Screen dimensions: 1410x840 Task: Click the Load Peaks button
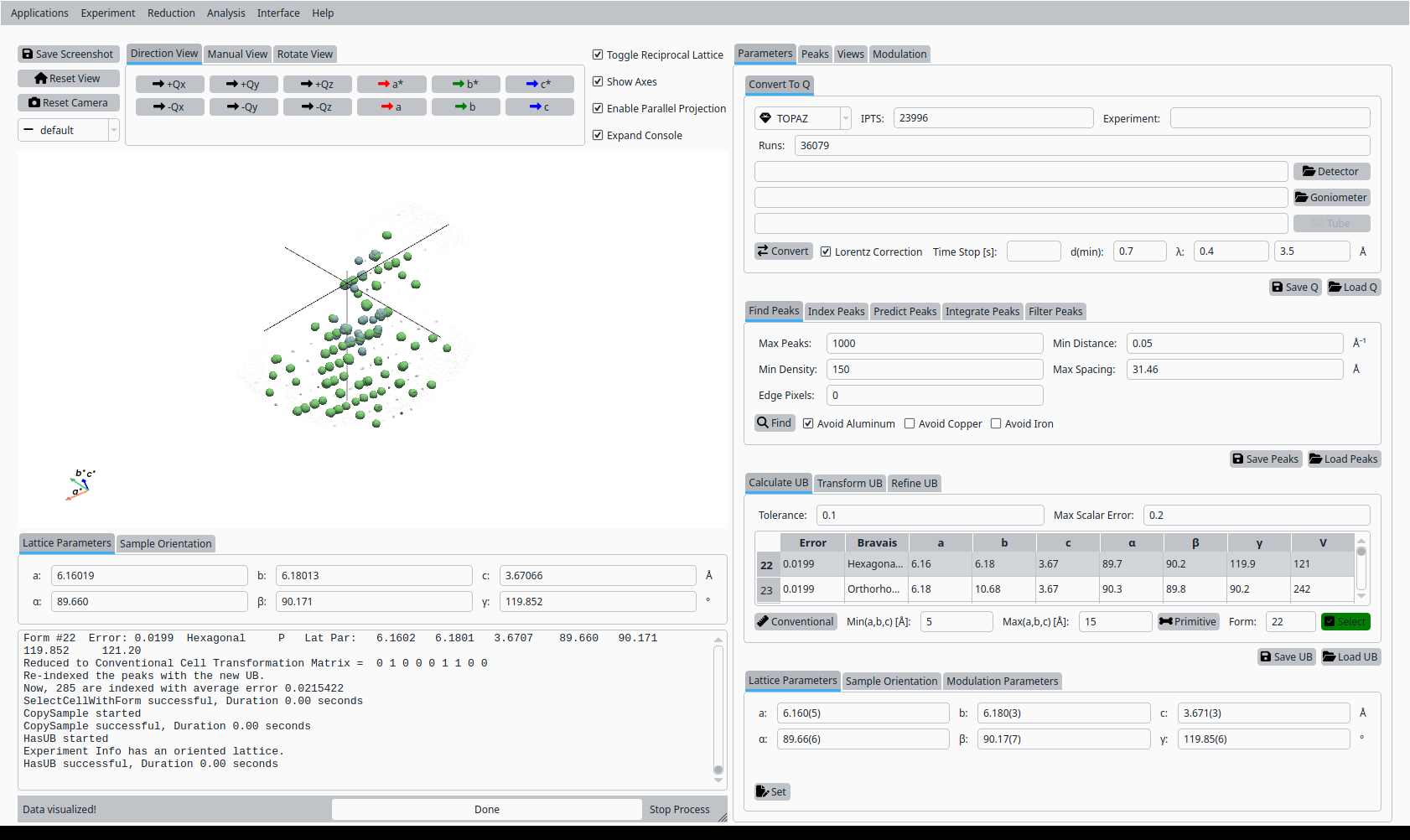click(1344, 459)
